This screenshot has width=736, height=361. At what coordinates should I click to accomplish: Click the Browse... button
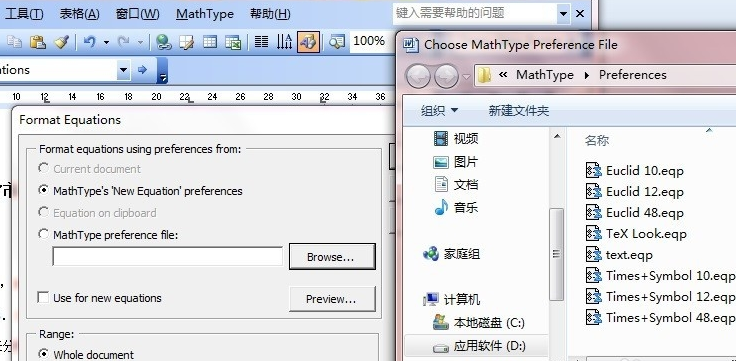332,256
